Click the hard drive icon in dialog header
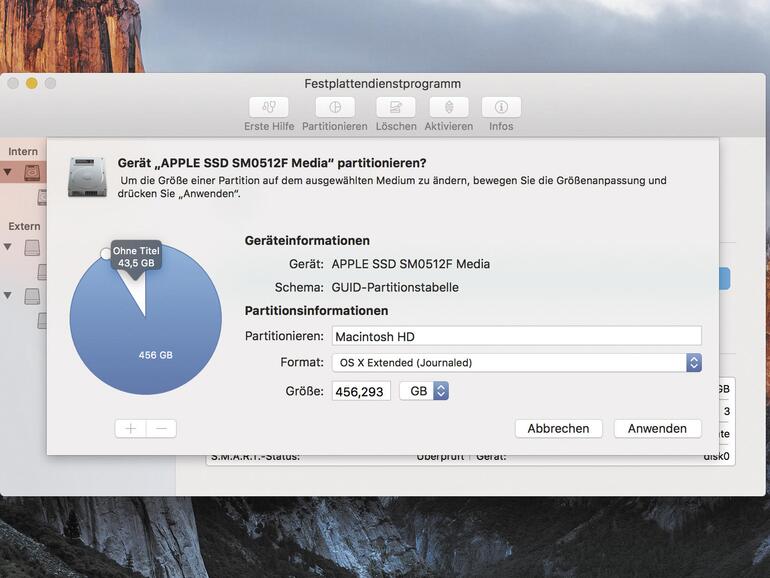770x578 pixels. pos(87,177)
